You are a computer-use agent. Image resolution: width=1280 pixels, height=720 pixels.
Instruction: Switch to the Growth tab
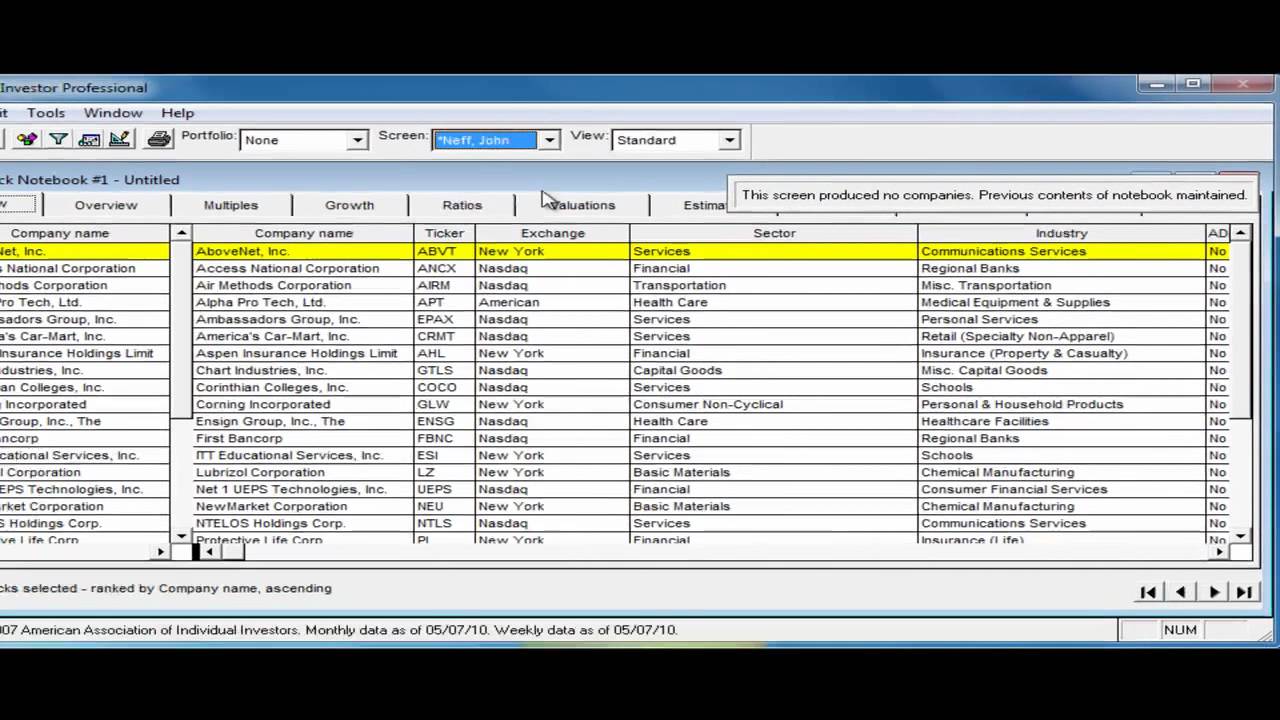(x=349, y=205)
